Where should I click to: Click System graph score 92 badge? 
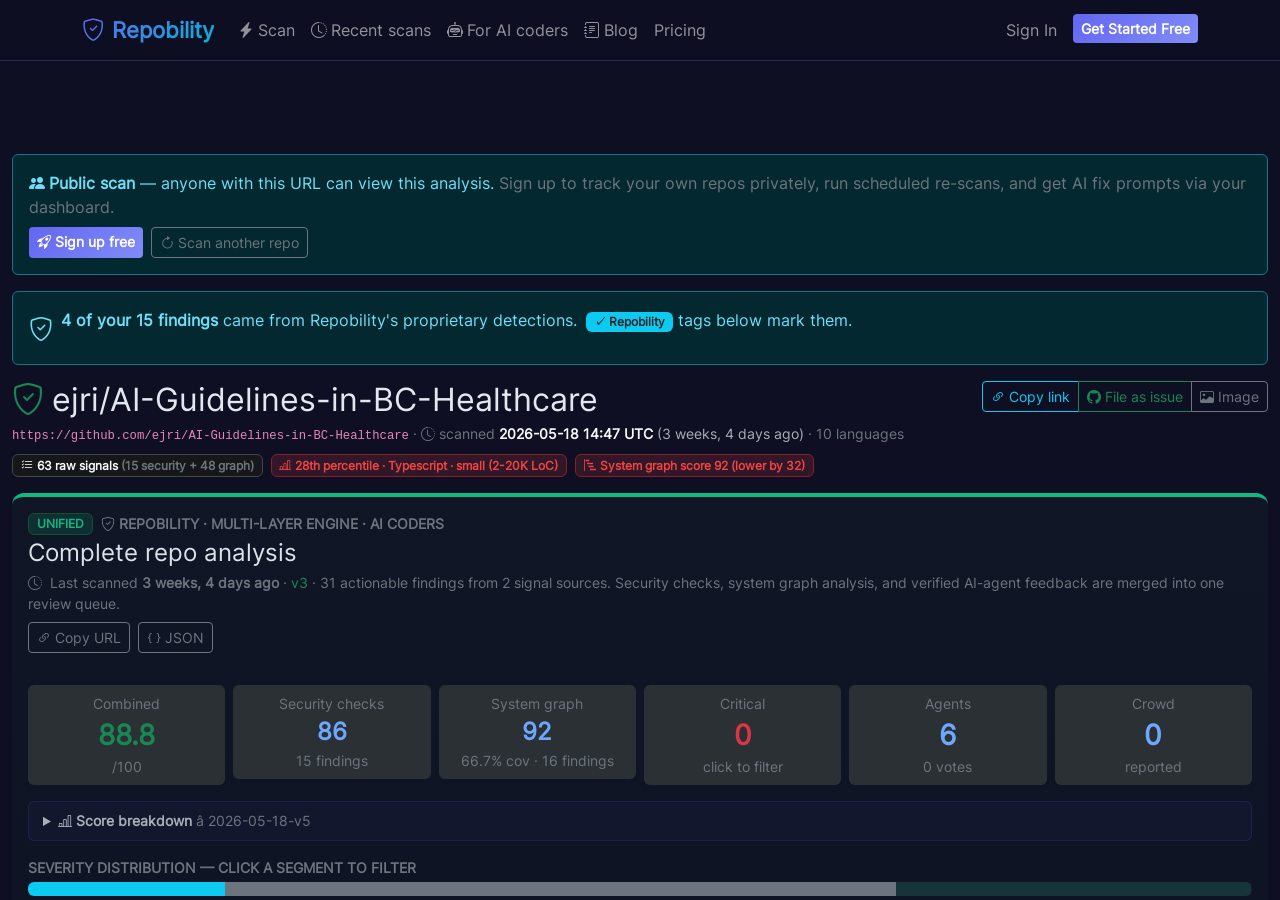pyautogui.click(x=694, y=465)
